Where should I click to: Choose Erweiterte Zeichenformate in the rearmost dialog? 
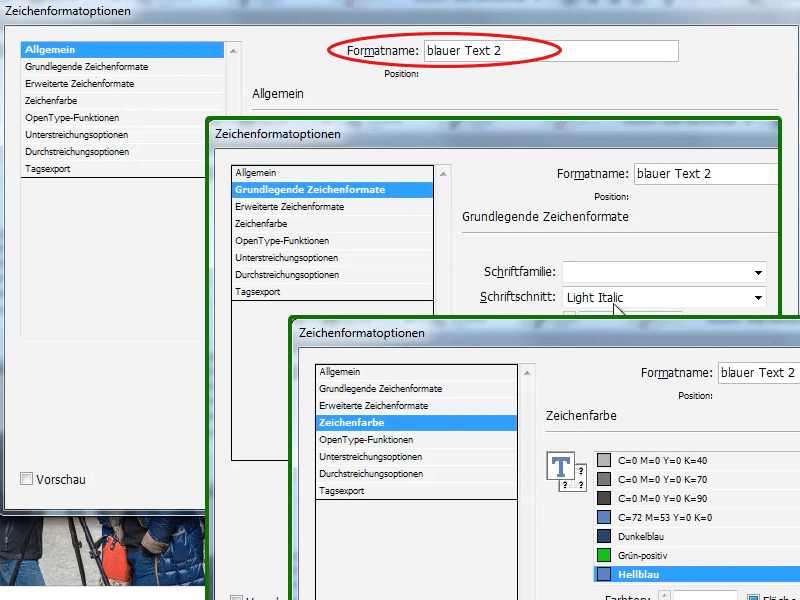click(x=122, y=84)
